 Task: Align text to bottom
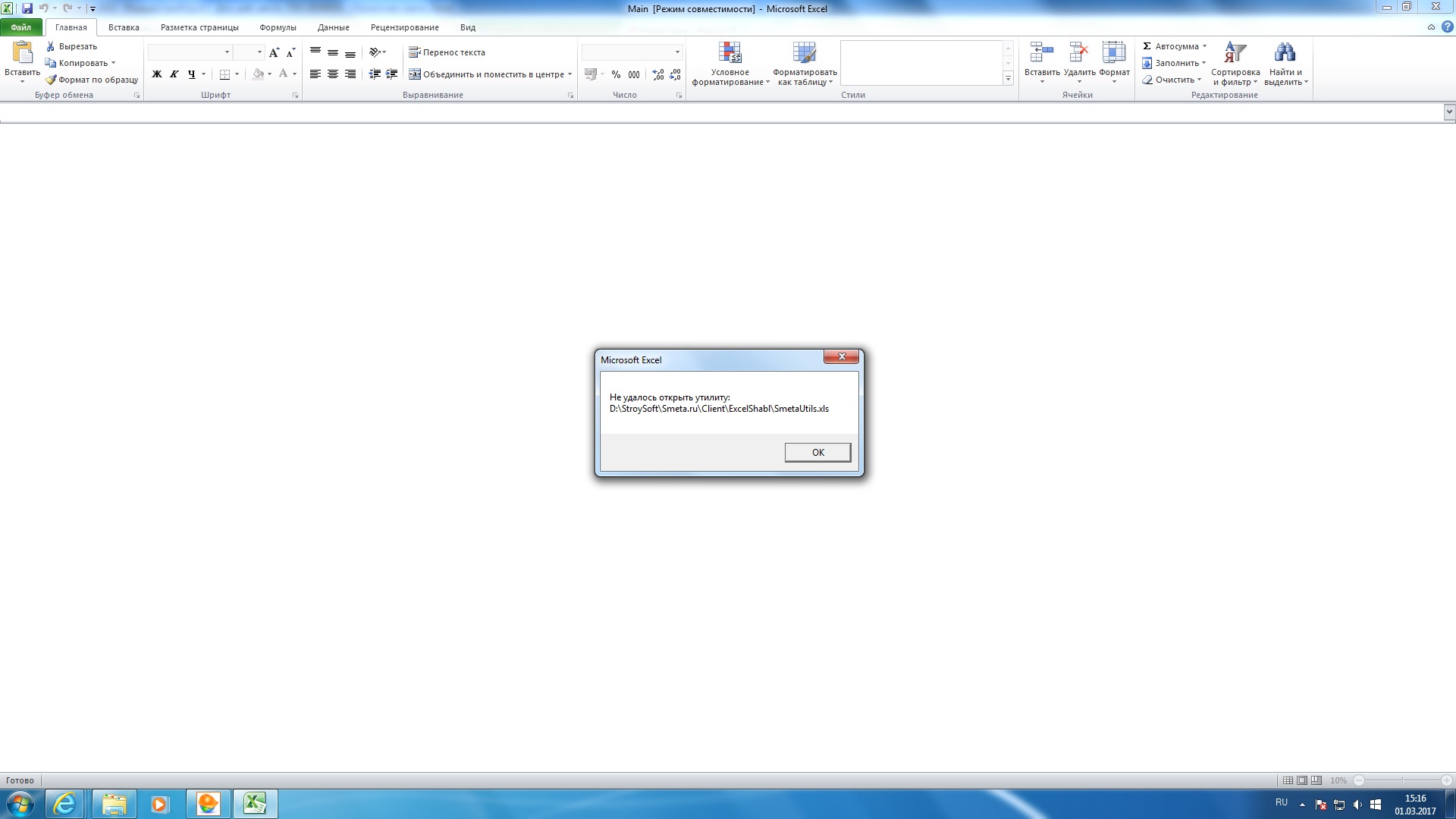[350, 52]
